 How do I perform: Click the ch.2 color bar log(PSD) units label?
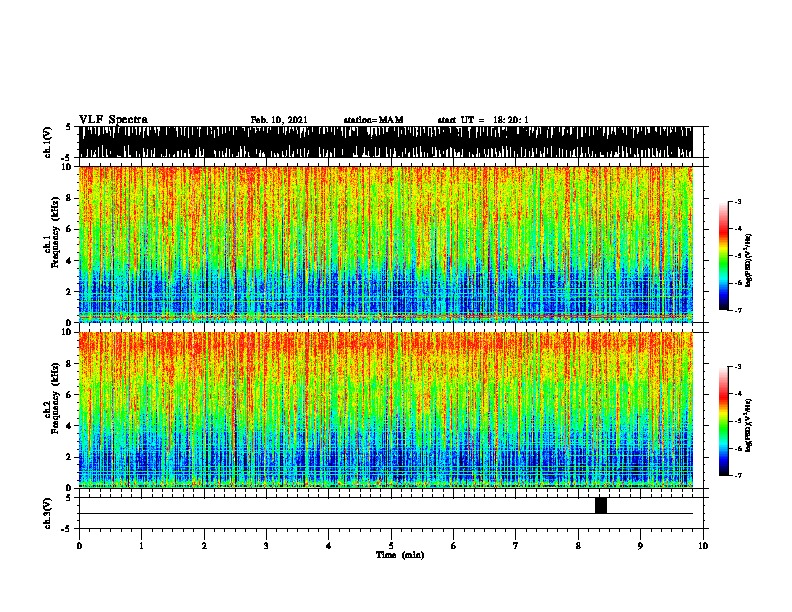click(749, 425)
